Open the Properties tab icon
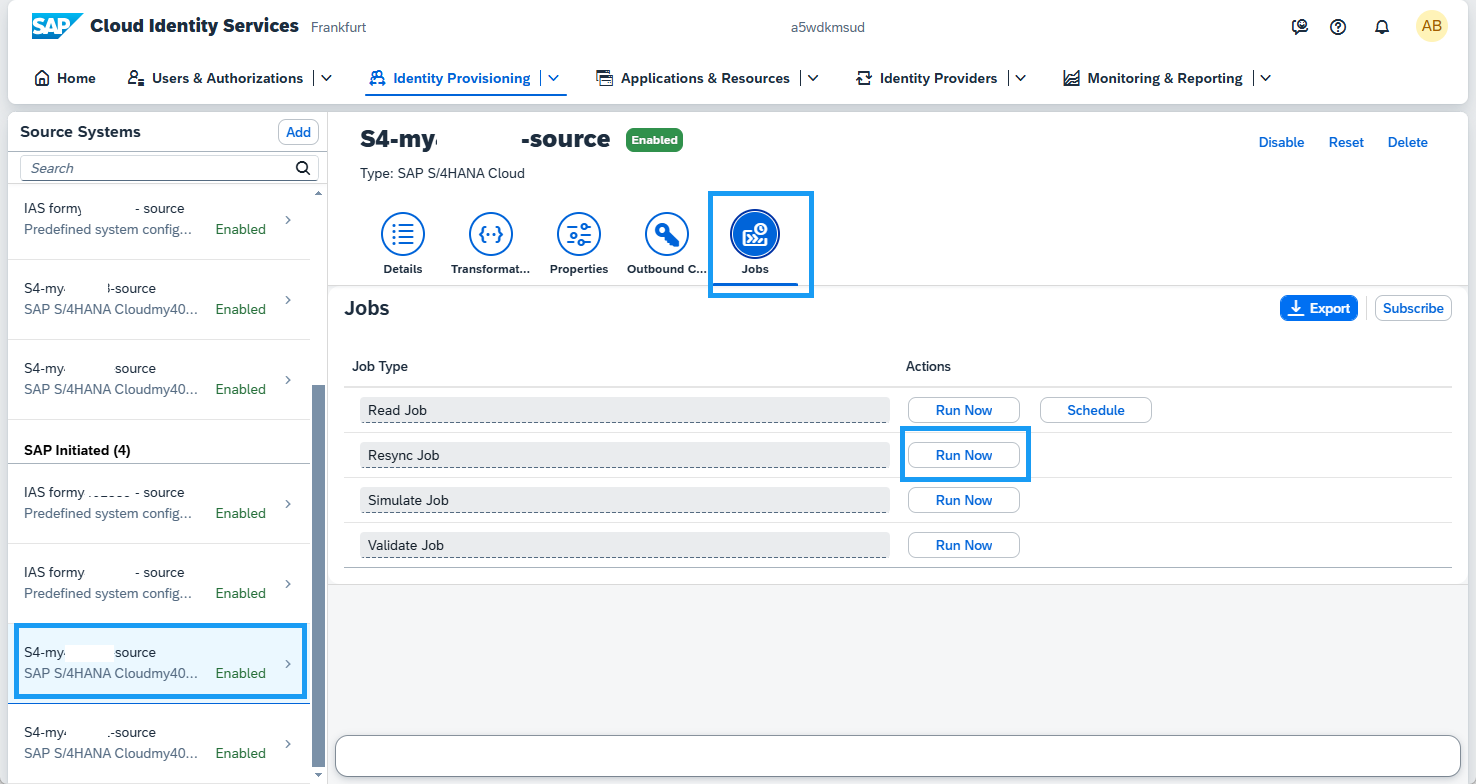Image resolution: width=1476 pixels, height=784 pixels. 579,235
